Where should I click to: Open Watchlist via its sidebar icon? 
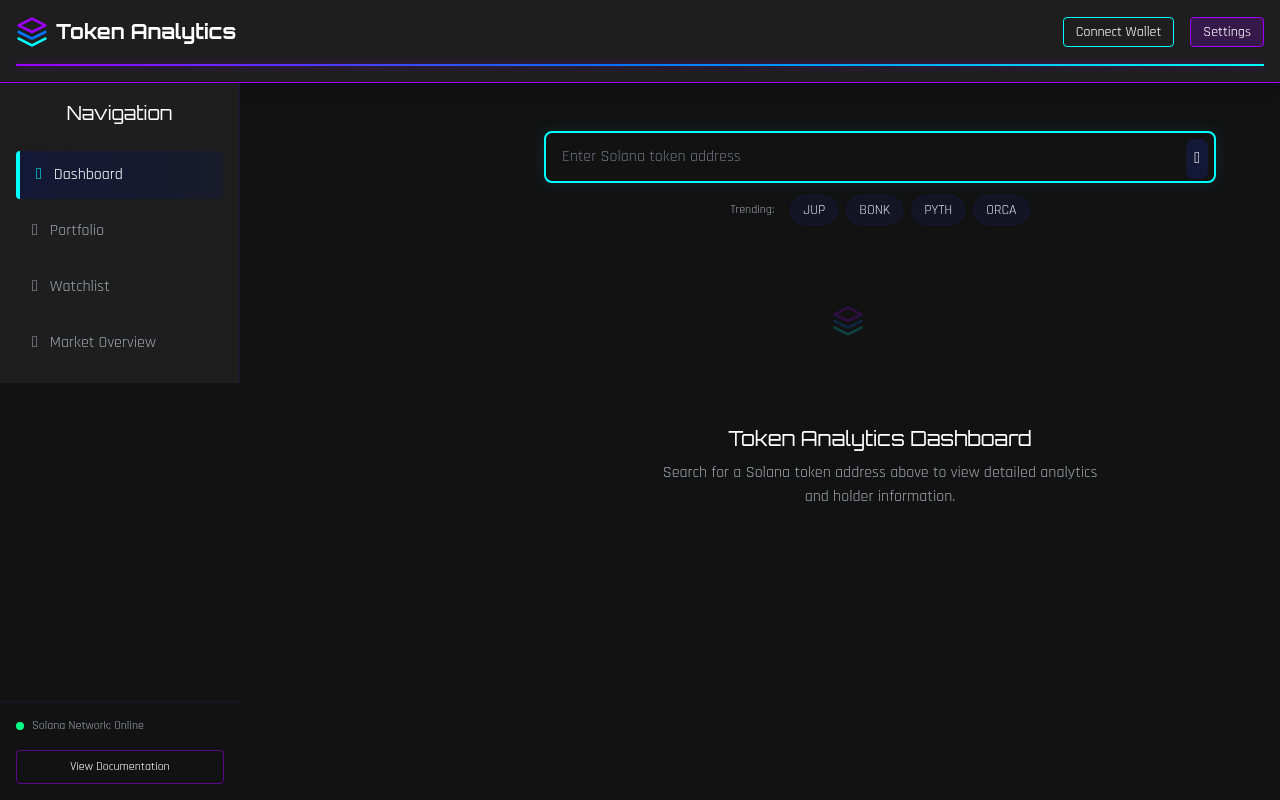(34, 286)
